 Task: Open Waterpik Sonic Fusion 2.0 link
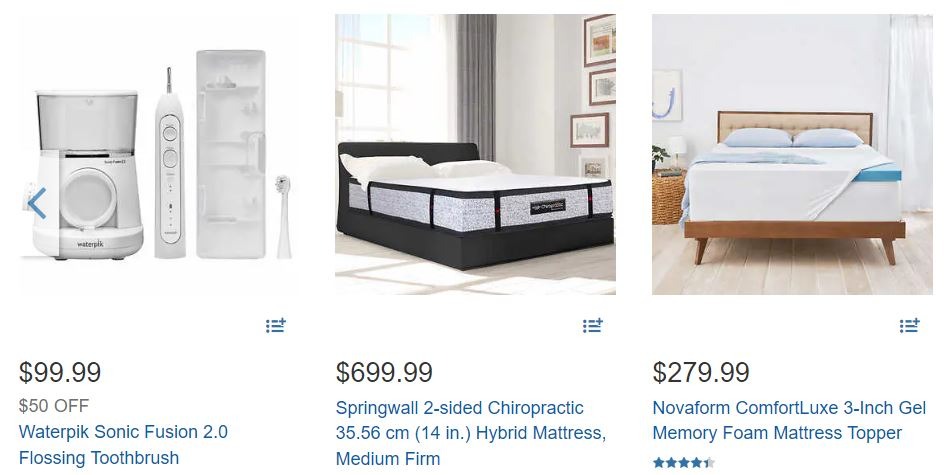(x=123, y=445)
